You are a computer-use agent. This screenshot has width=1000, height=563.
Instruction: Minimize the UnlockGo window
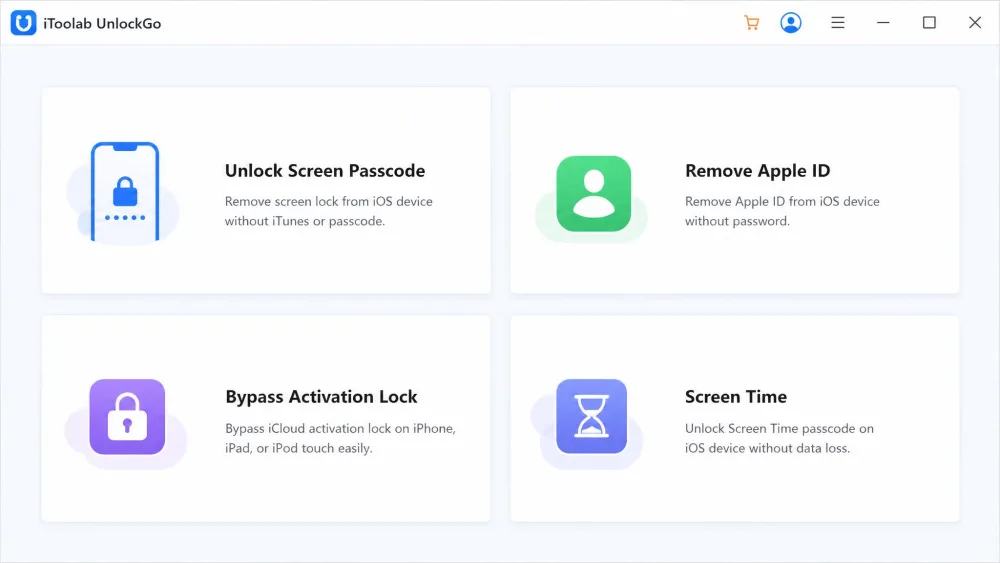(883, 23)
